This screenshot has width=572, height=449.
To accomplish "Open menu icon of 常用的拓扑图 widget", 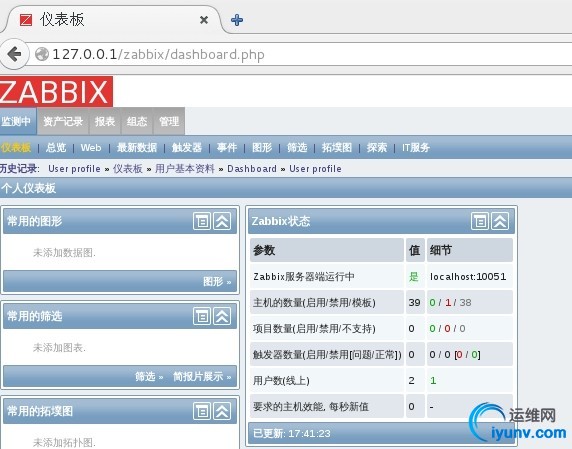I will (202, 411).
